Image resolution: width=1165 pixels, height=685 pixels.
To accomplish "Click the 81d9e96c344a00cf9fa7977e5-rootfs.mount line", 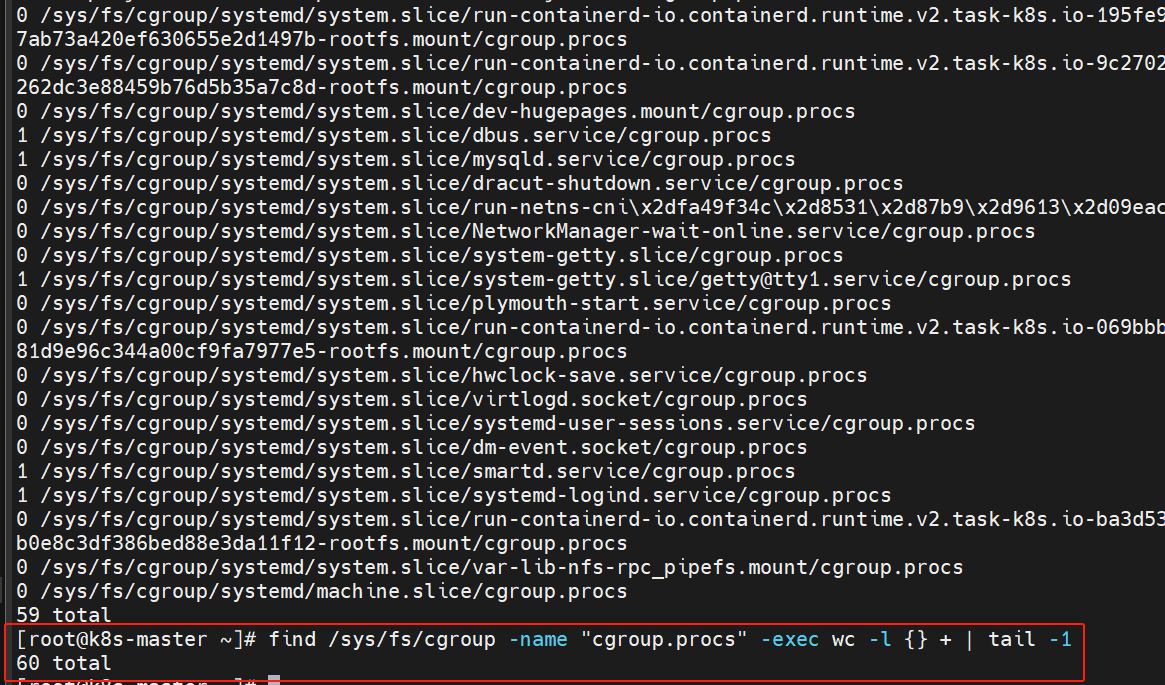I will (x=322, y=351).
